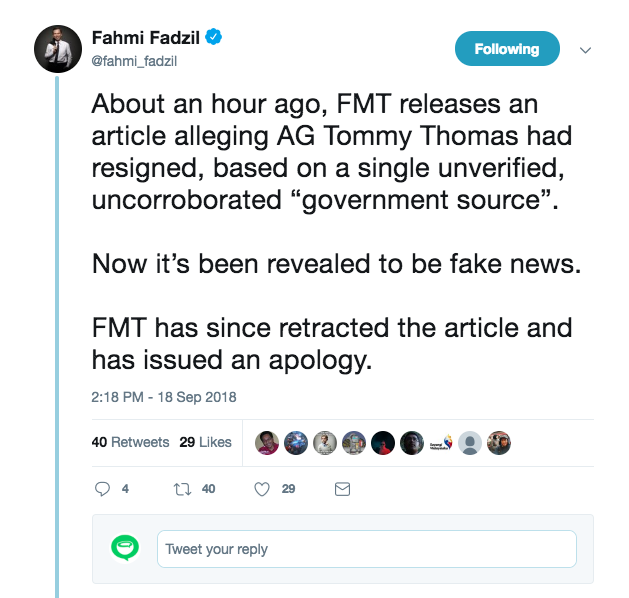Click the blue verified badge

(x=213, y=38)
